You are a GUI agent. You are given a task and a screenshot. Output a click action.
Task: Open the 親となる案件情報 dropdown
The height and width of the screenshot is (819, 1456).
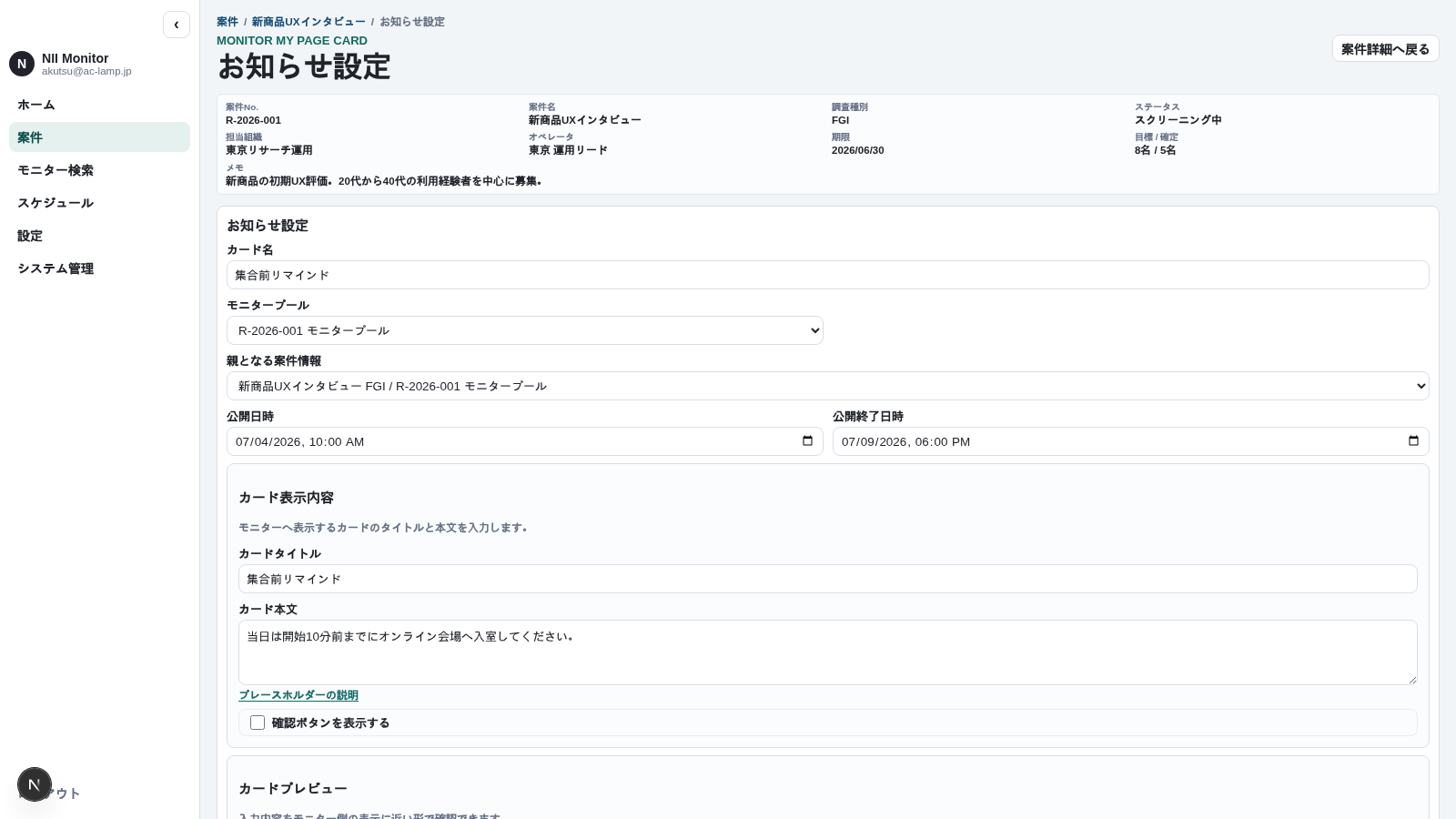pos(828,386)
